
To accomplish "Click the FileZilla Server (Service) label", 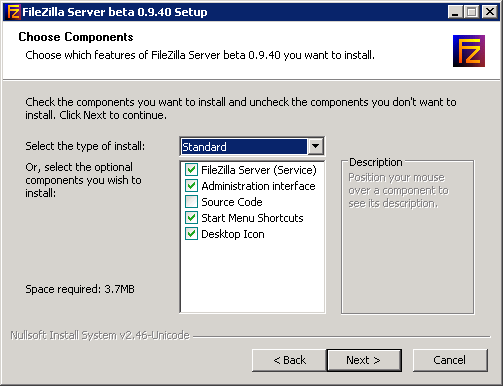I will [259, 170].
